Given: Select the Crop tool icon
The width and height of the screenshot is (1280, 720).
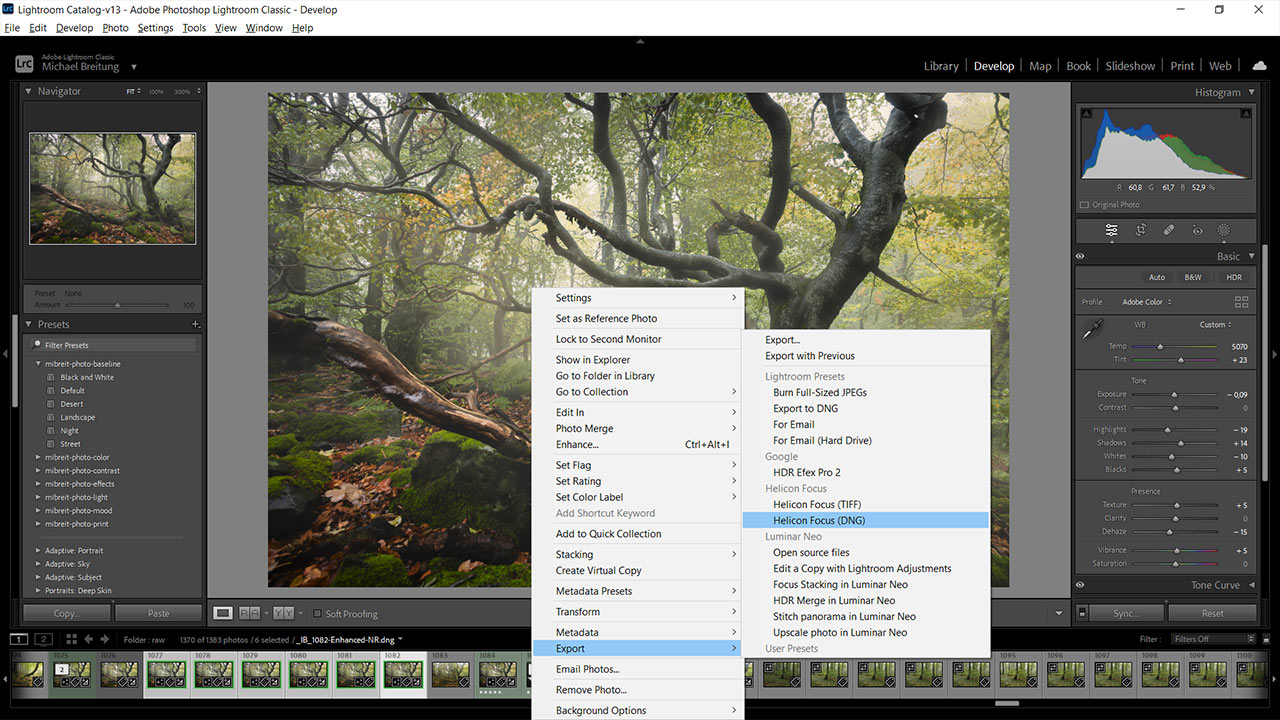Looking at the screenshot, I should click(1140, 230).
